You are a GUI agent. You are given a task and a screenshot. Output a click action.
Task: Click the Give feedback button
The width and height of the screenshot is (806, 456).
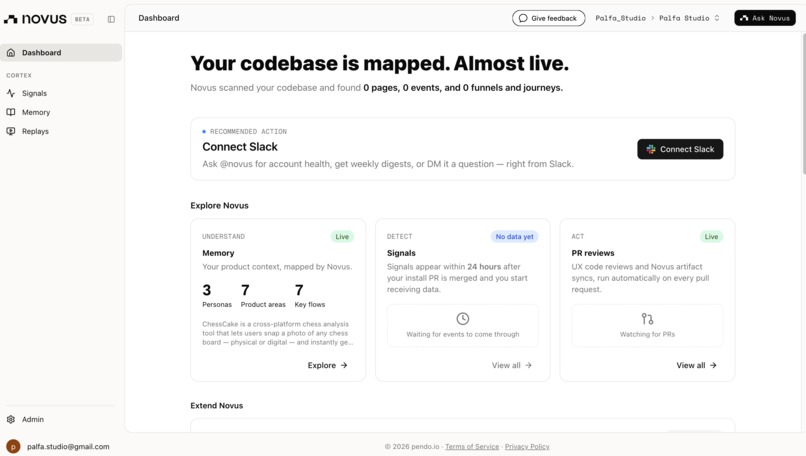pyautogui.click(x=548, y=18)
